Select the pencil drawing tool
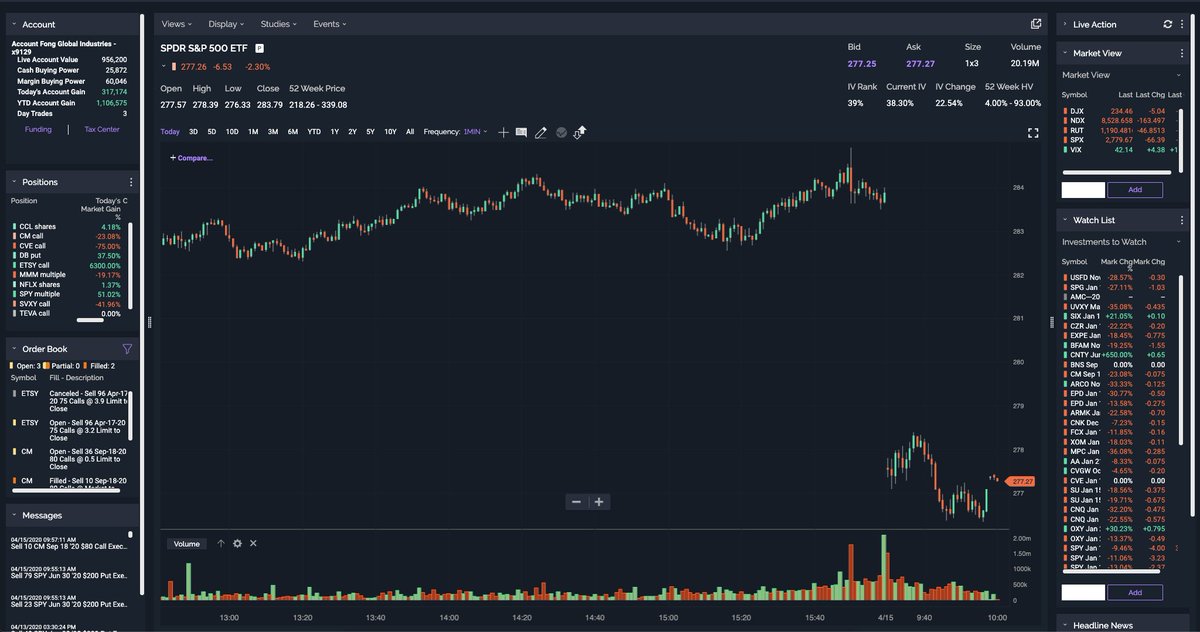Screen dimensions: 1200x632 [x=541, y=132]
